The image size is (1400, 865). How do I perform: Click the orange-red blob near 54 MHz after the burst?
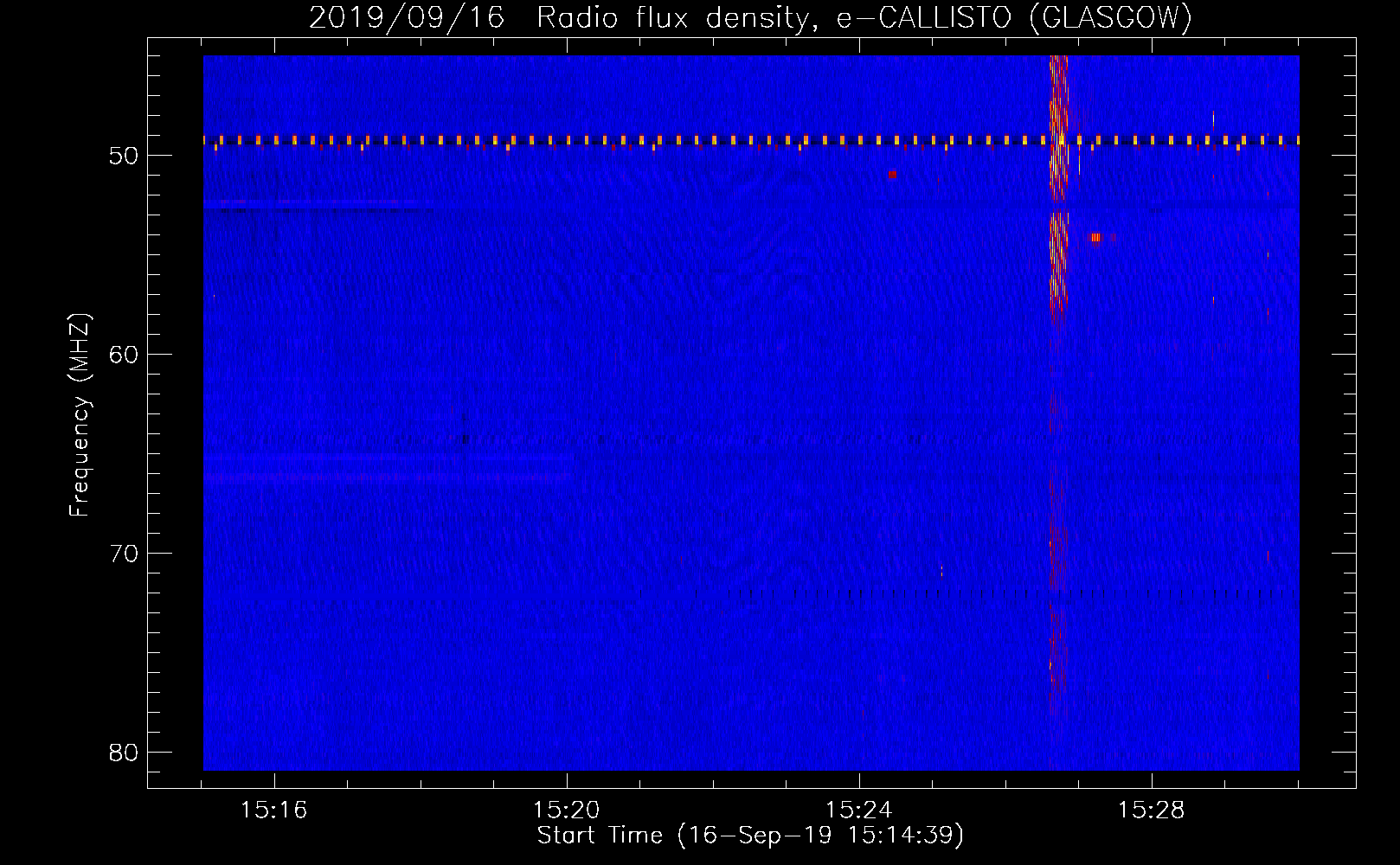tap(1095, 237)
